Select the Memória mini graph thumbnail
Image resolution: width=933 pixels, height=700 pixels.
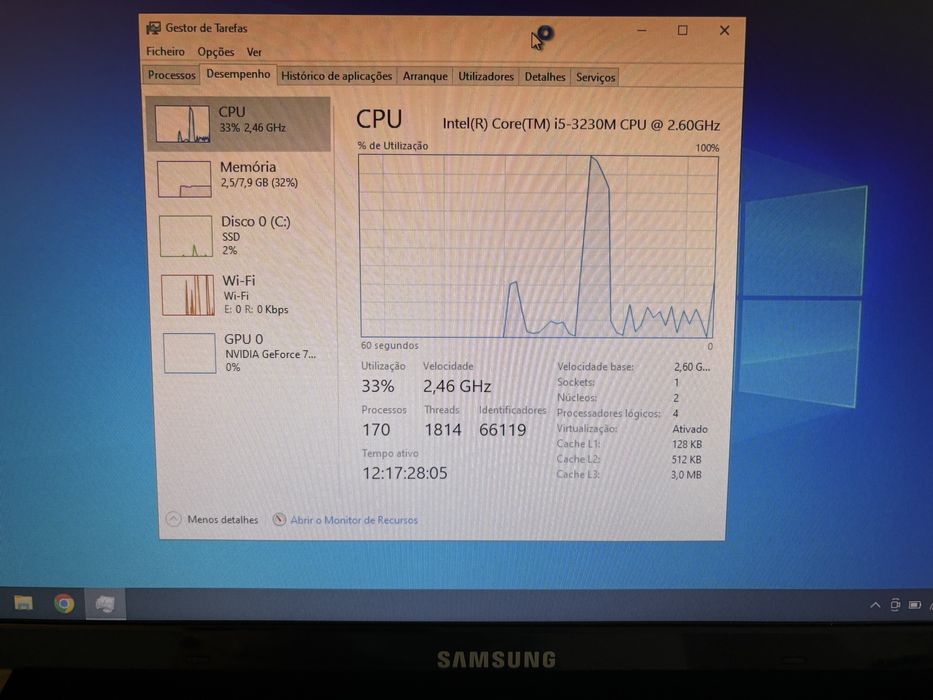coord(184,179)
